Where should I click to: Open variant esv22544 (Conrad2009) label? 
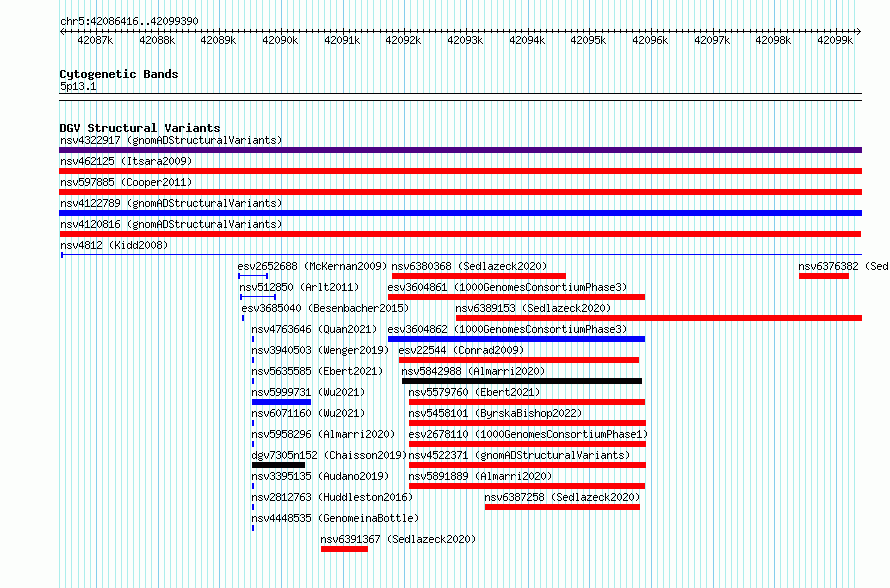pos(461,350)
